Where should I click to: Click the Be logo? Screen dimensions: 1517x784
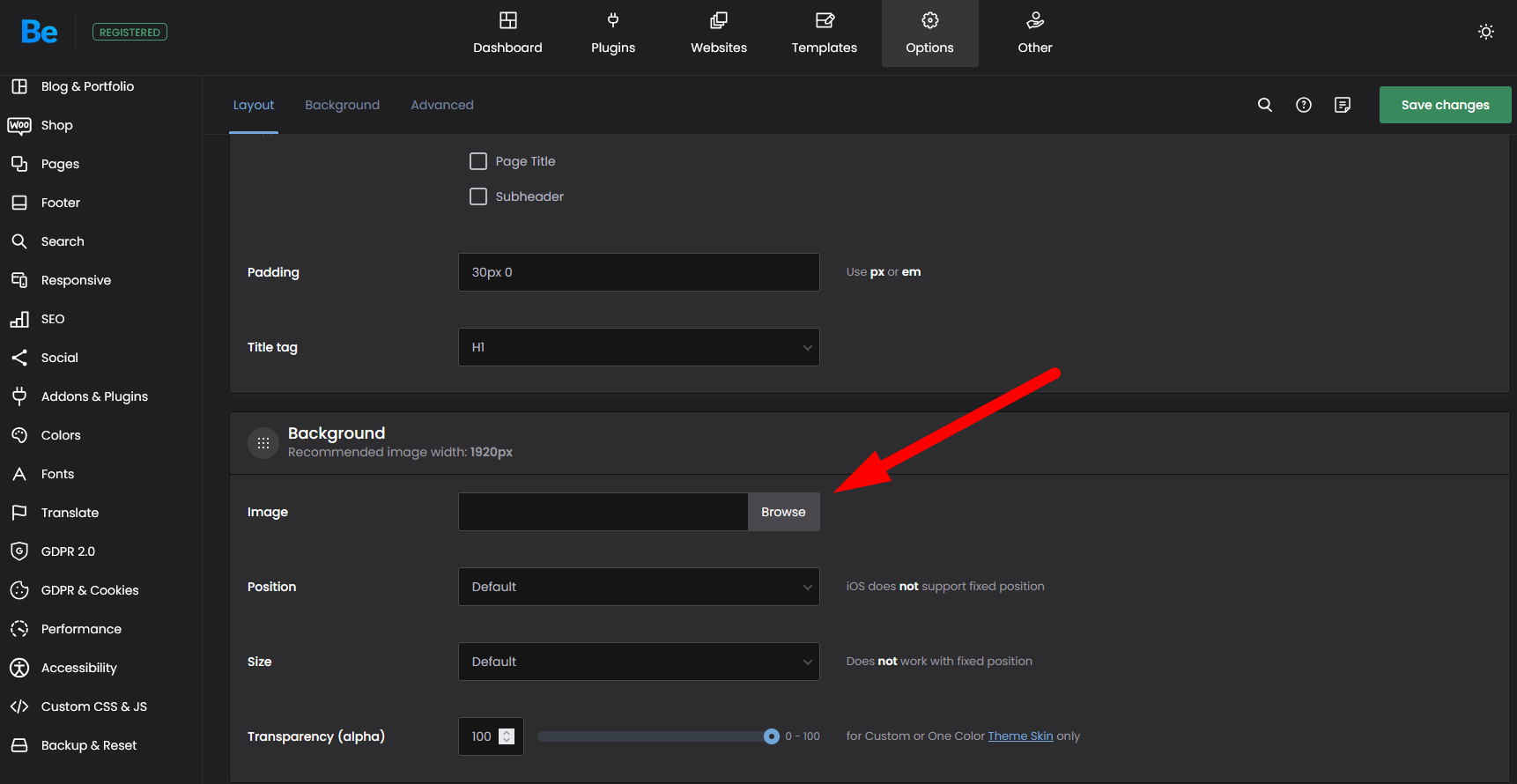tap(40, 32)
